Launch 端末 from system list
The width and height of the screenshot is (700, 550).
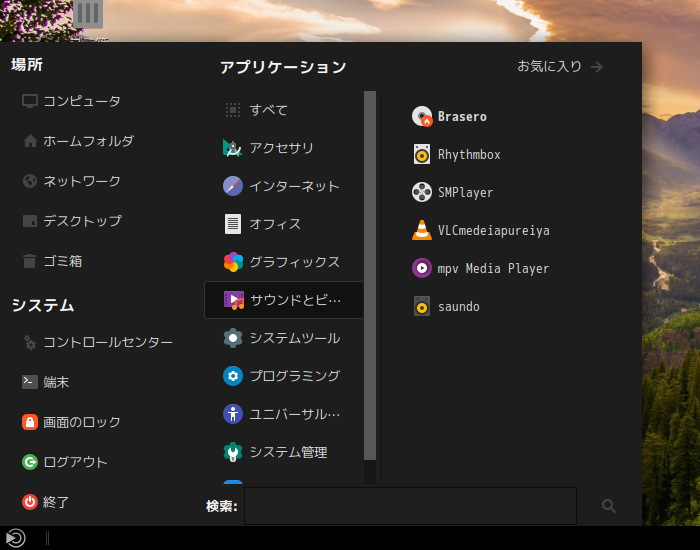click(56, 382)
